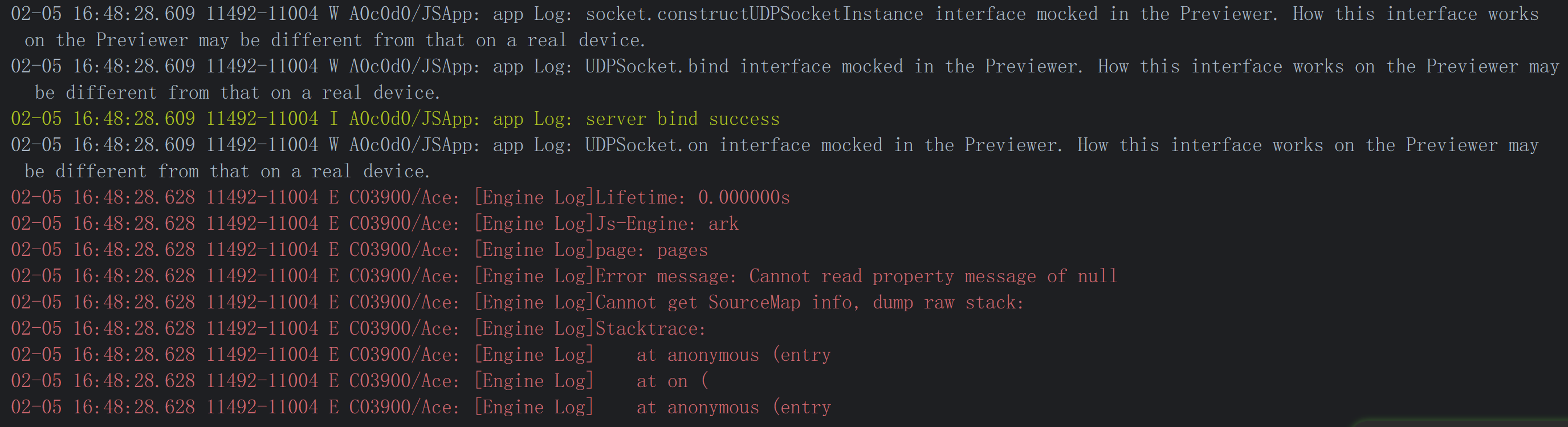Select wrapped continuation line under the UDPSocket.bind warning
Viewport: 1568px width, 427px height.
237,92
